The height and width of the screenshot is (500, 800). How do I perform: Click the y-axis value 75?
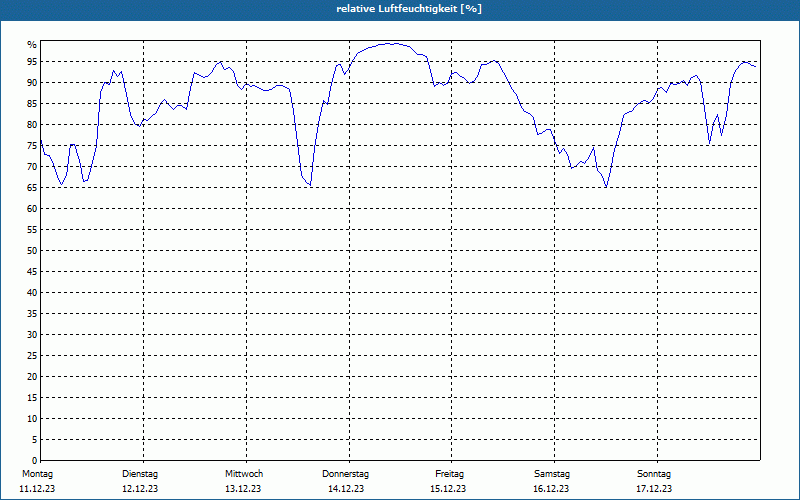[x=32, y=146]
